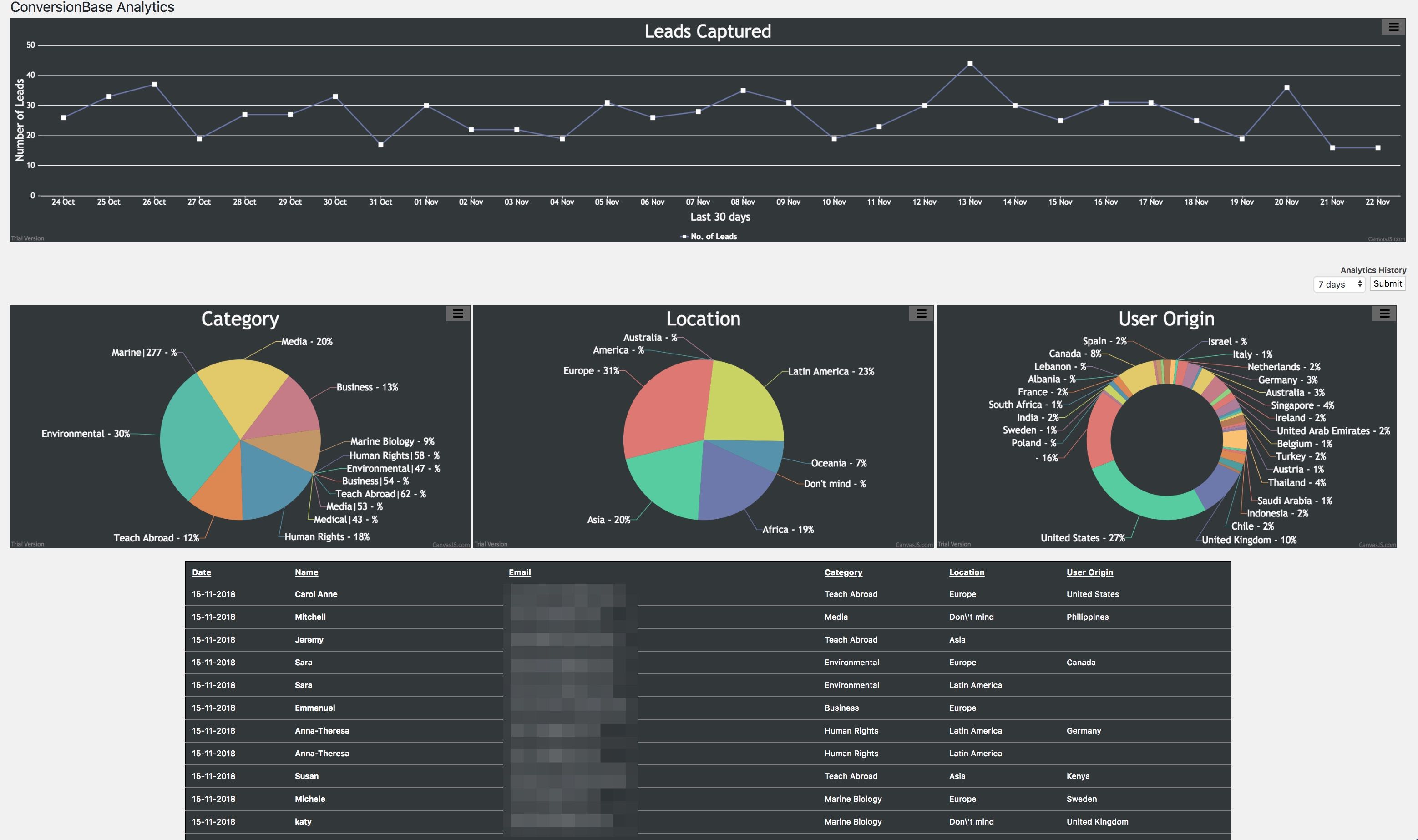Sort table by the Date column header

pos(201,572)
